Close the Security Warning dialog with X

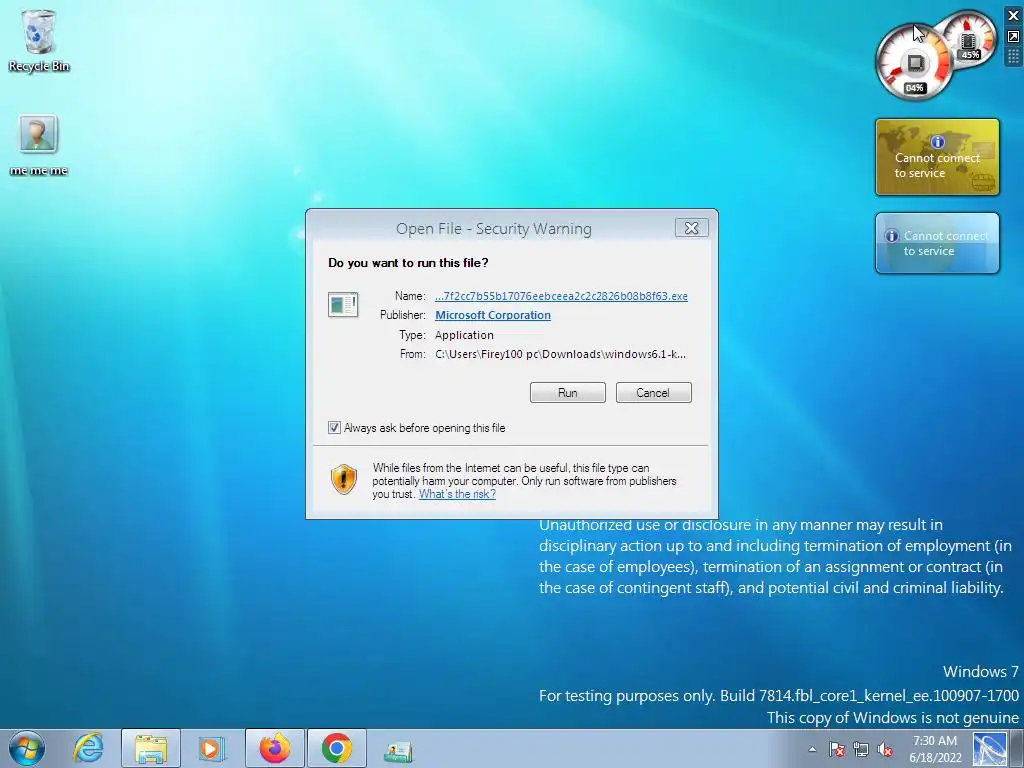[692, 228]
